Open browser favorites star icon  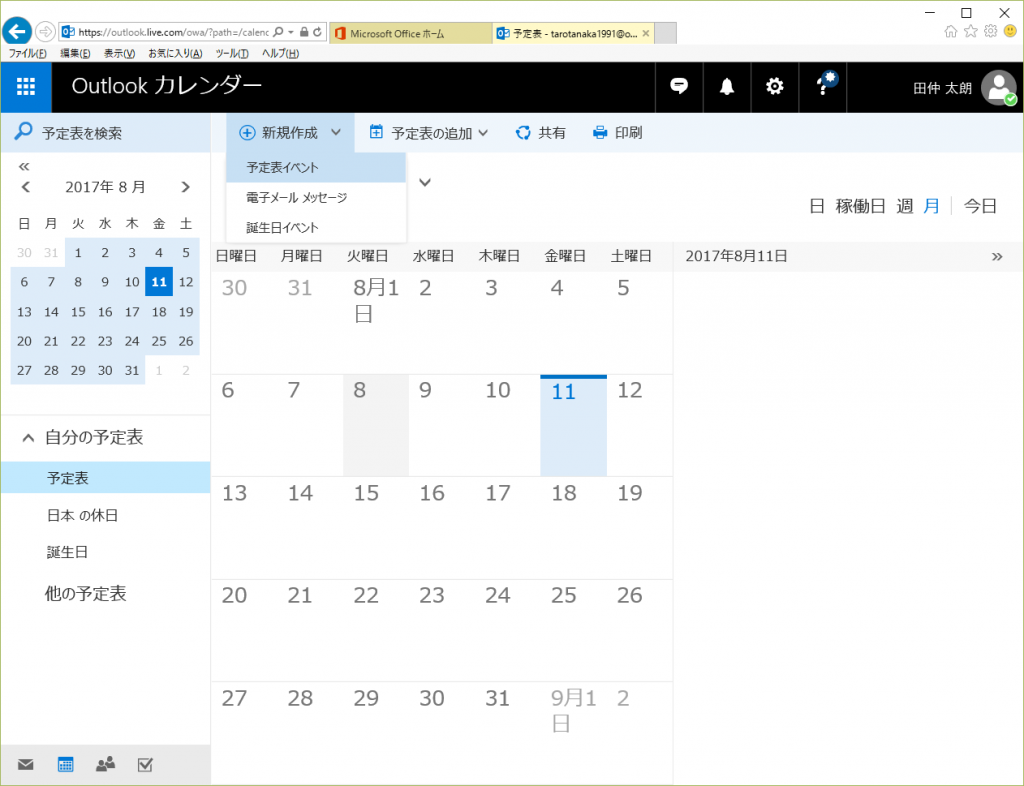(971, 31)
